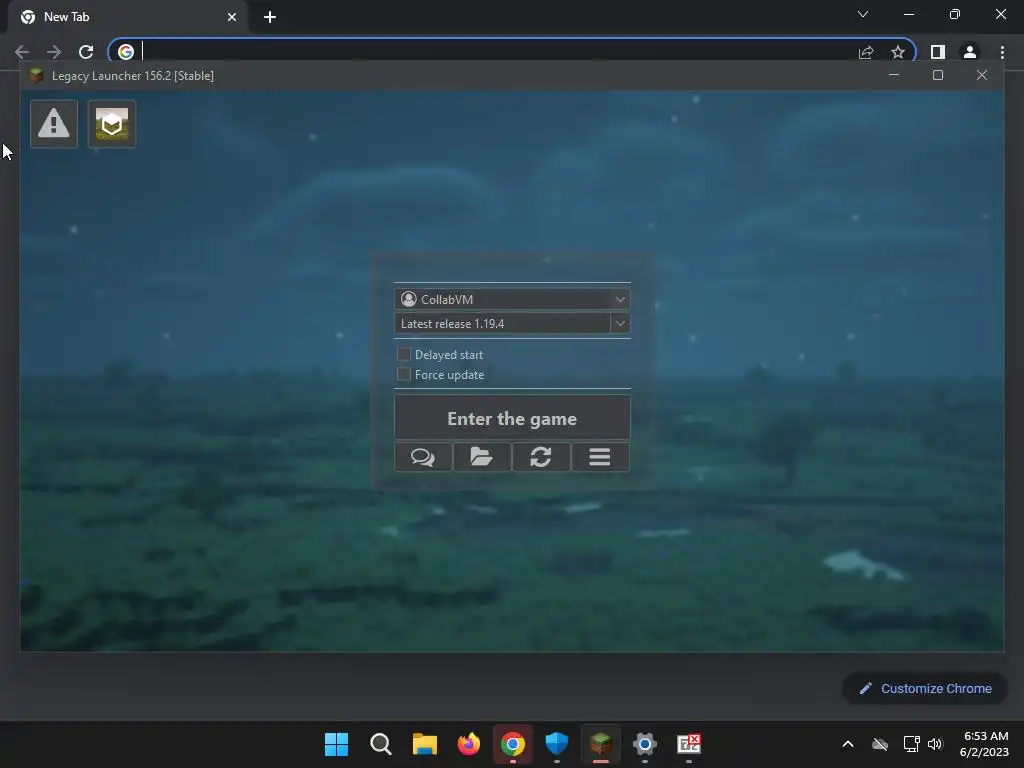Open volume speaker tray icon

click(x=935, y=744)
